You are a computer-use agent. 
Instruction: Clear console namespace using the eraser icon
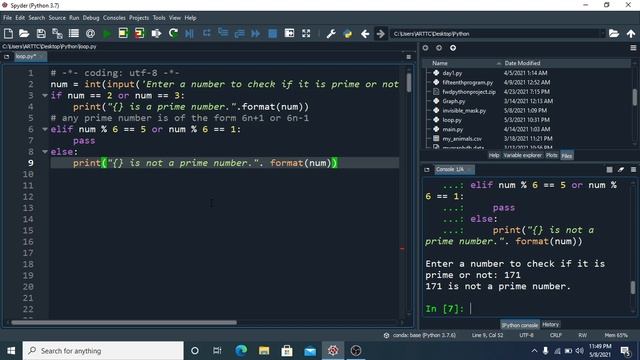621,169
